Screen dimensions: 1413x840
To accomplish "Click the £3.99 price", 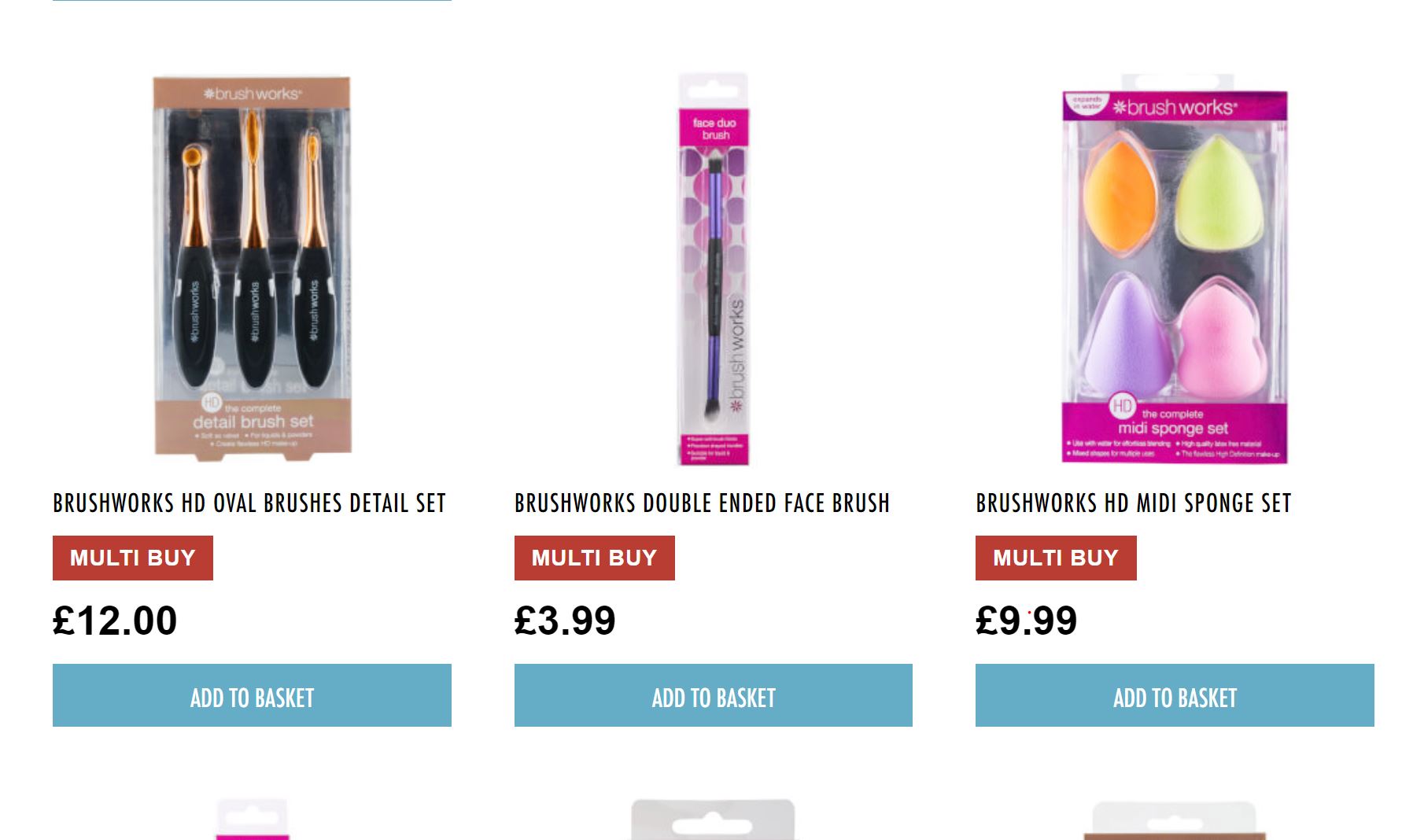I will pyautogui.click(x=565, y=621).
